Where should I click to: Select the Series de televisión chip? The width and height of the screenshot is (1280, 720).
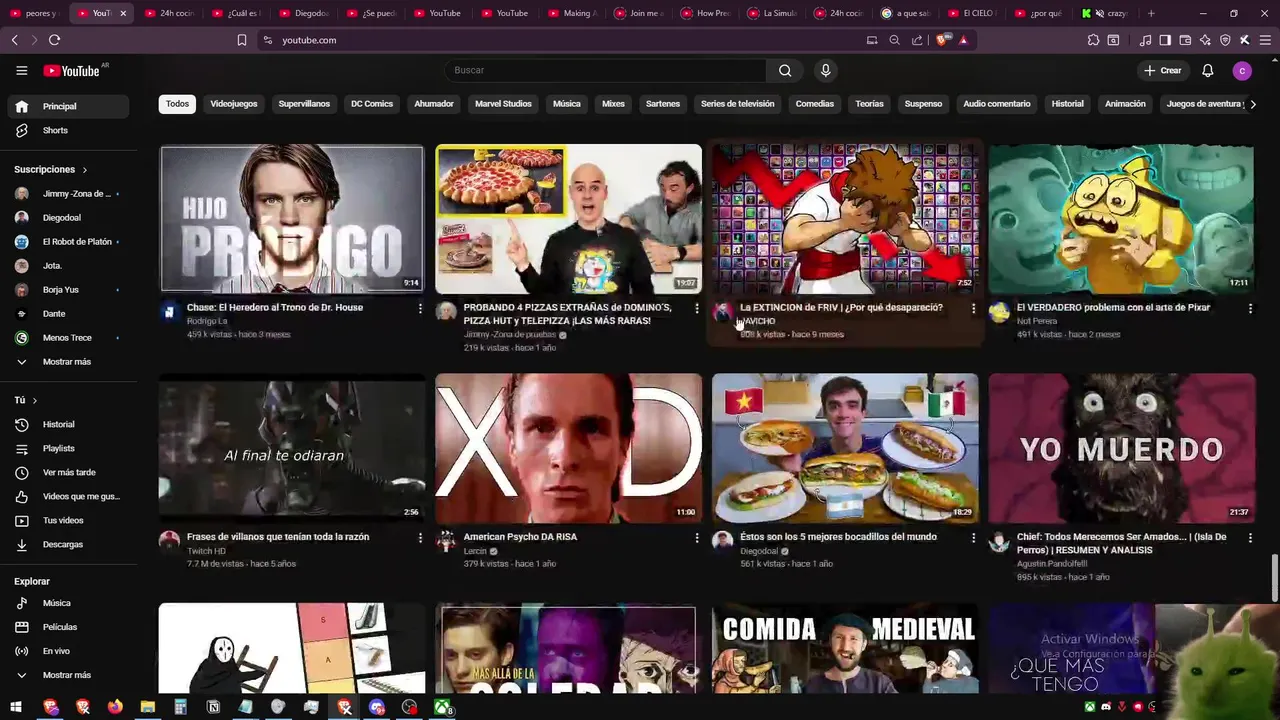(x=738, y=104)
